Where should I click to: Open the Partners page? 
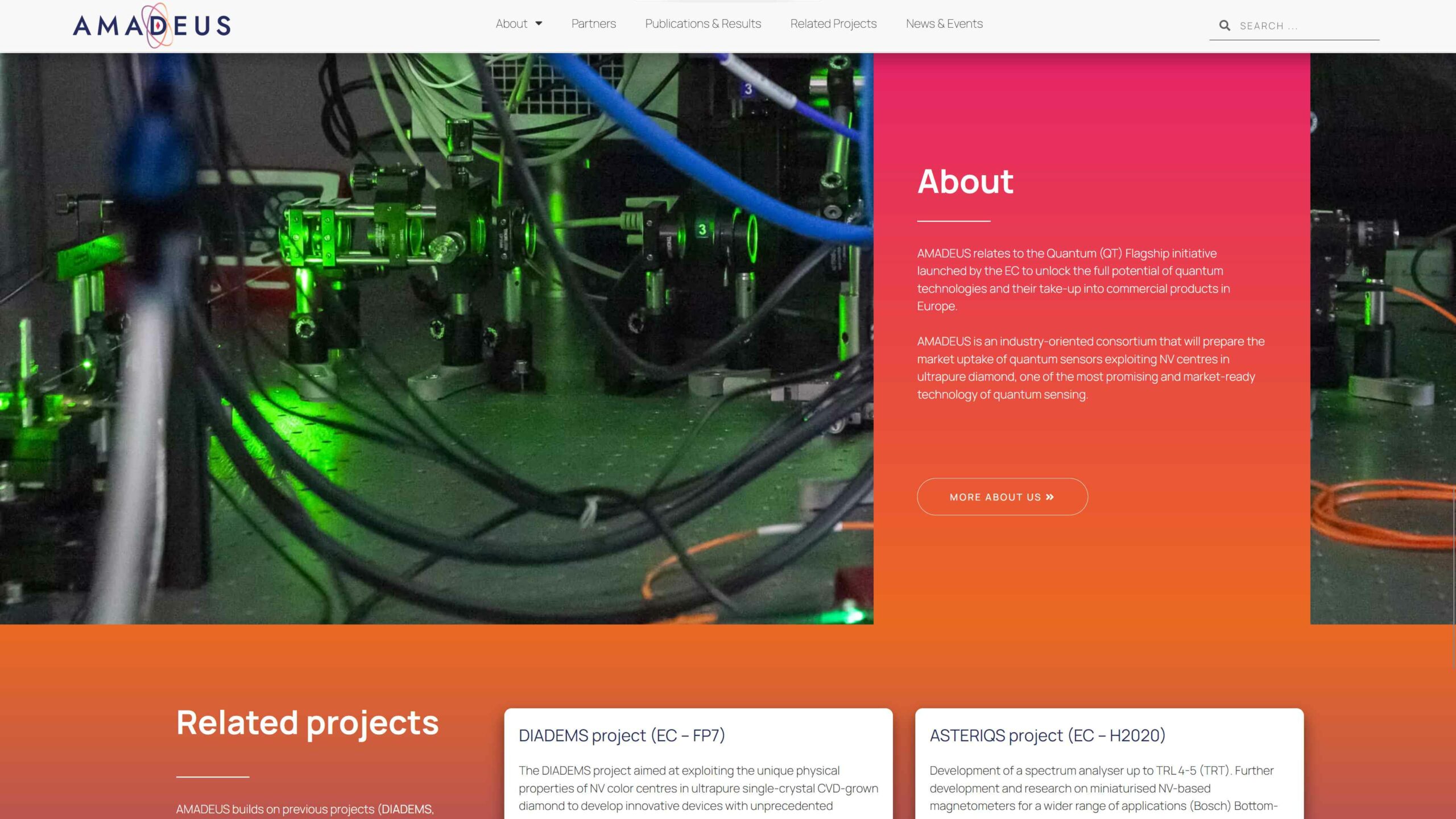pyautogui.click(x=593, y=24)
